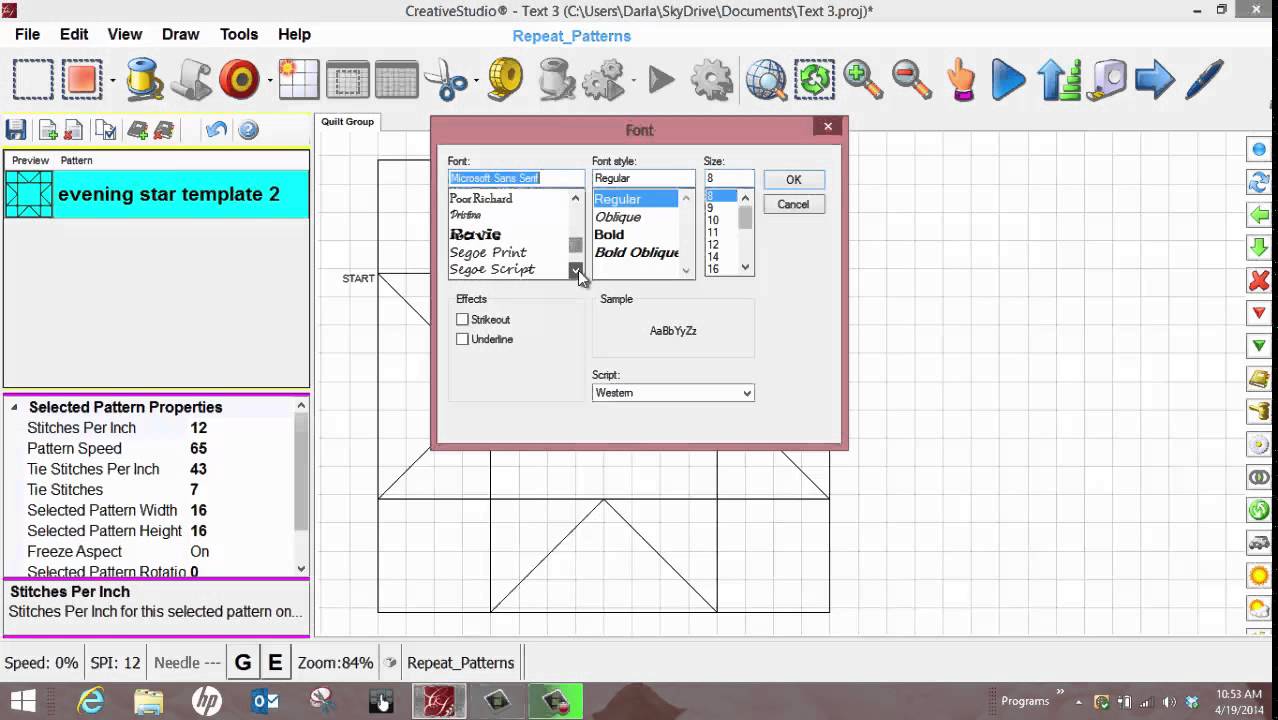Select Bold Oblique font style
Viewport: 1278px width, 720px height.
tap(636, 253)
